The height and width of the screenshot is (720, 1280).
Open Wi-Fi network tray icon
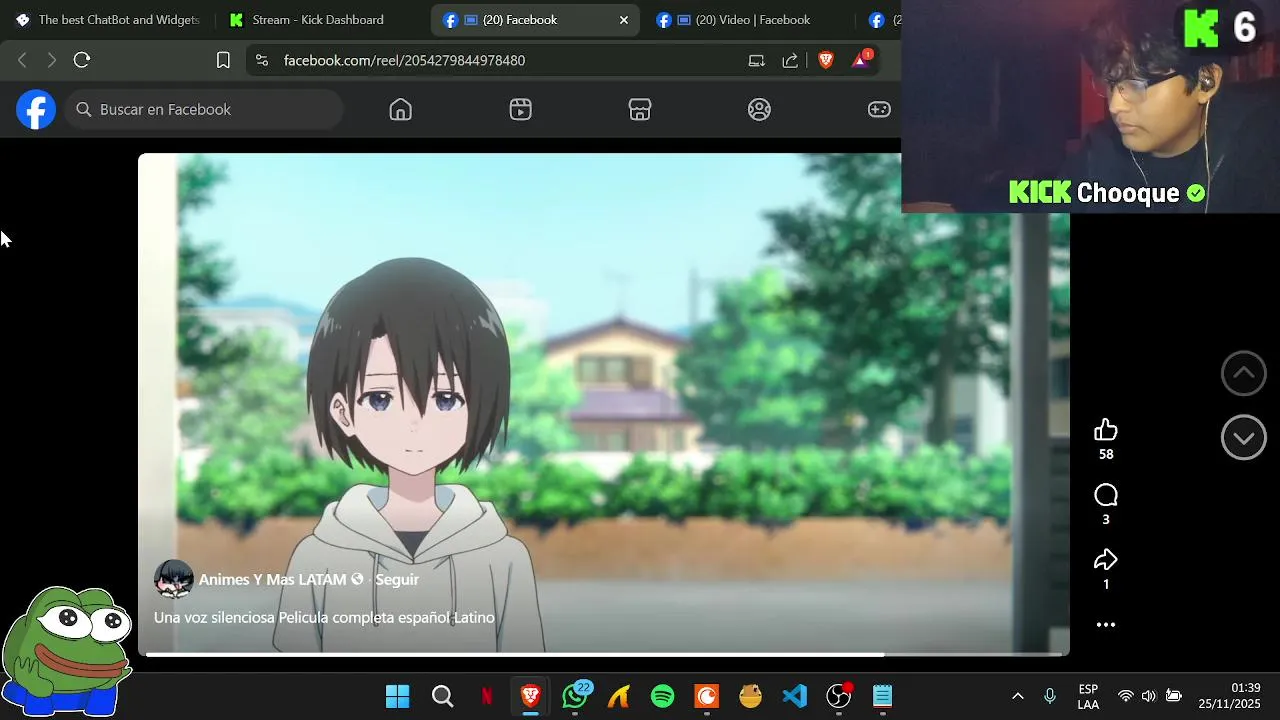(1126, 696)
